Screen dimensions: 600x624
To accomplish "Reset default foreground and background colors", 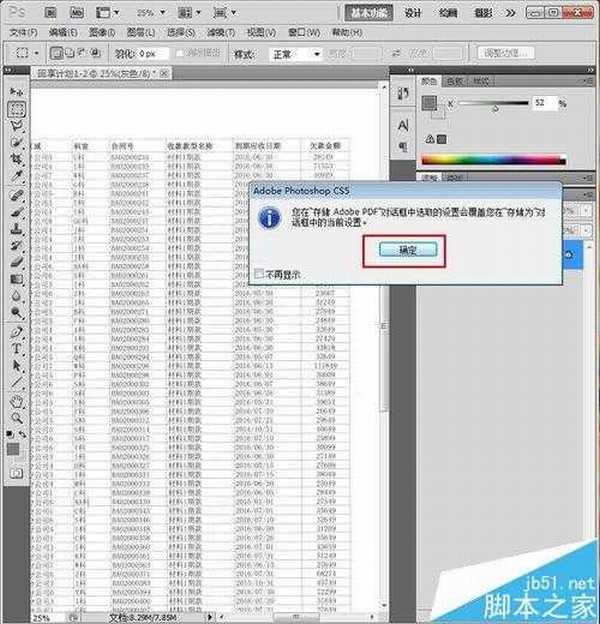I will pos(10,434).
